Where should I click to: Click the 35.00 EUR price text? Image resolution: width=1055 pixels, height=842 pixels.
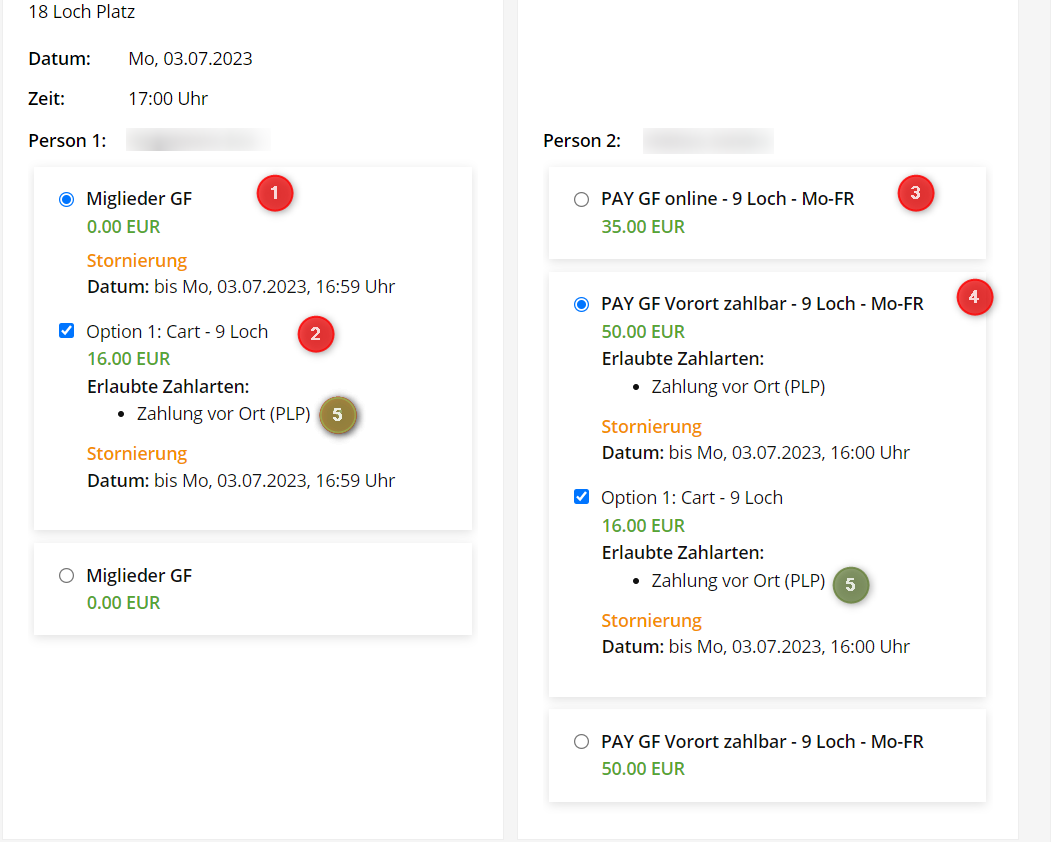pyautogui.click(x=643, y=227)
